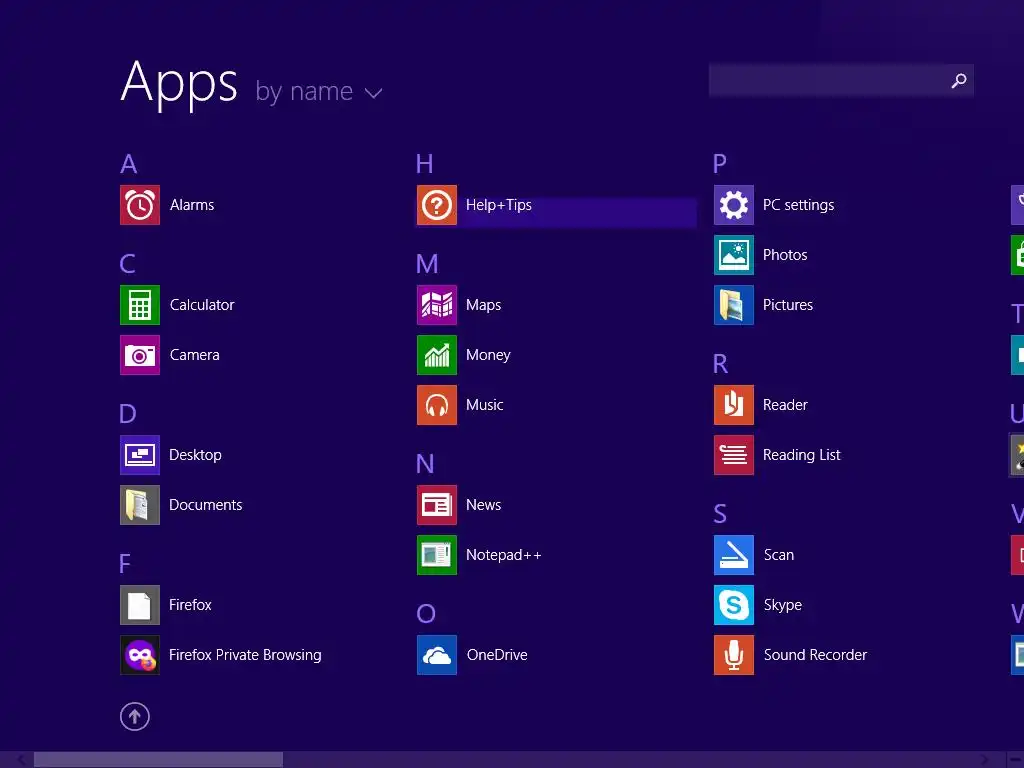
Task: Jump via the letter A header
Action: coord(129,164)
